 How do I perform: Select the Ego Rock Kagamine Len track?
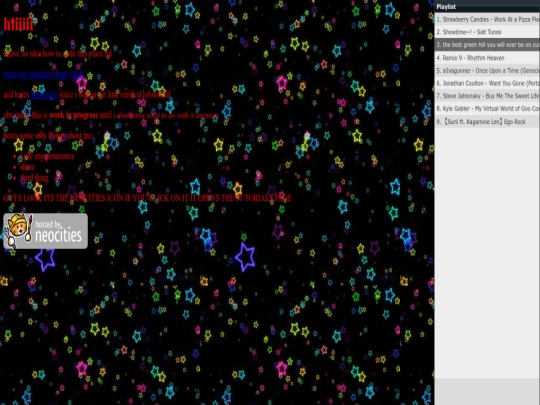coord(487,122)
